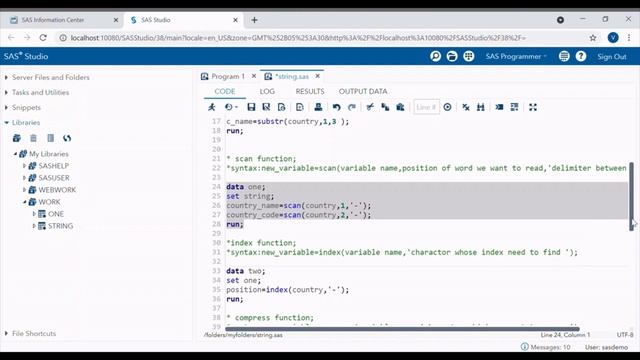The width and height of the screenshot is (640, 360).
Task: Refresh the Libraries list
Action: coord(67,138)
